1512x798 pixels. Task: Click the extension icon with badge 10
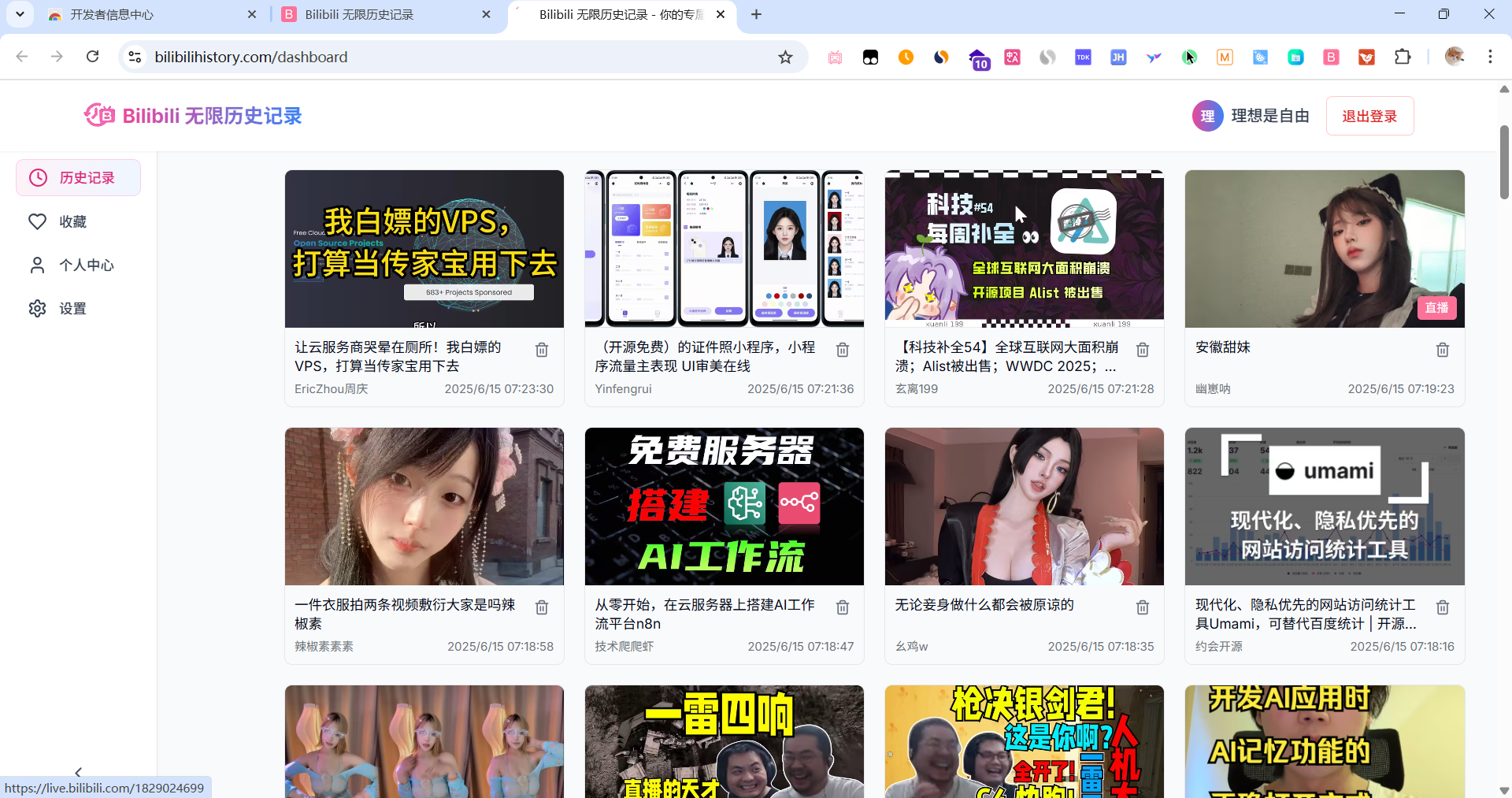tap(978, 59)
